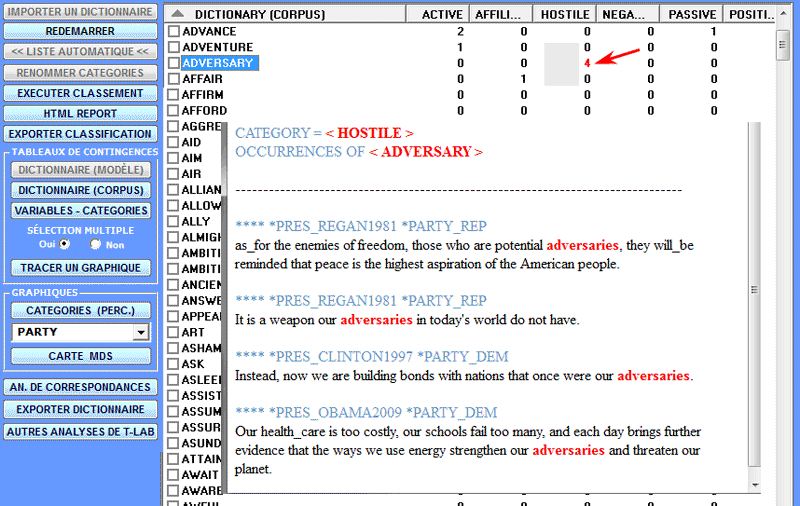Screen dimensions: 800x506
Task: Click the PRES_CLINTON1997 context header
Action: 371,356
